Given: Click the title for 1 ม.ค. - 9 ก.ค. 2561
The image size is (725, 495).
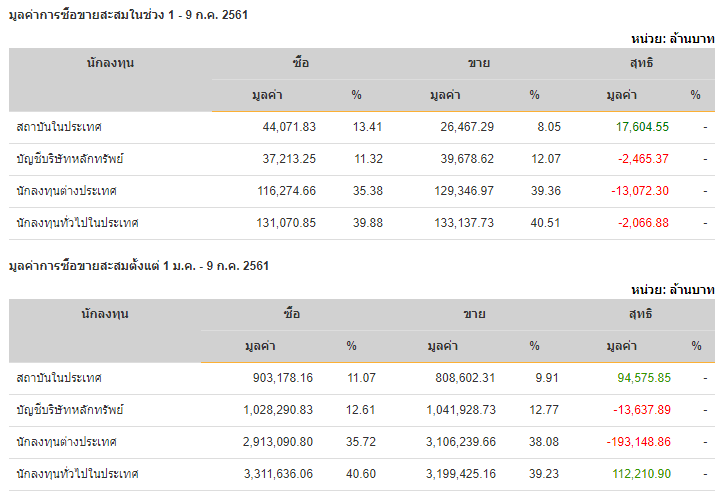Looking at the screenshot, I should [139, 266].
